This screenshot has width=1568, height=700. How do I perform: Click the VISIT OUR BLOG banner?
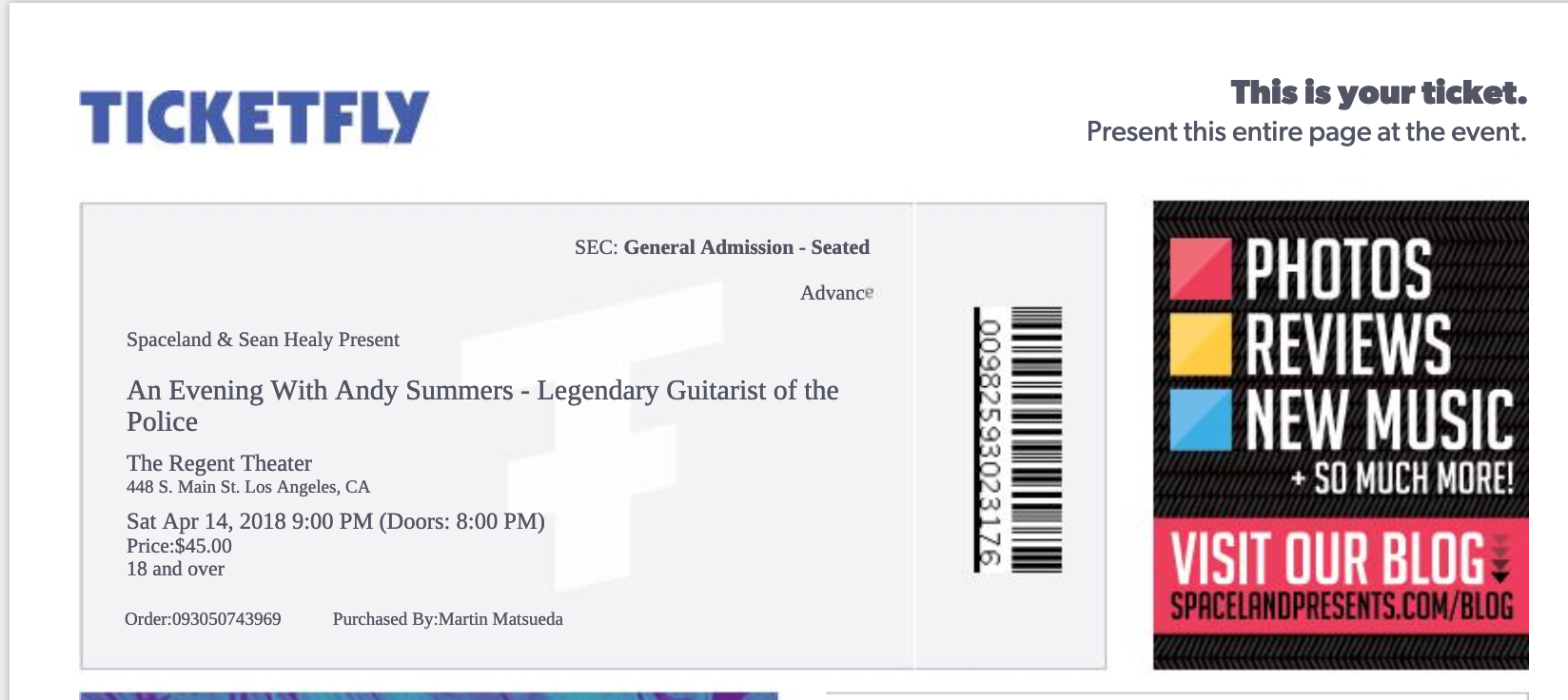(1341, 577)
